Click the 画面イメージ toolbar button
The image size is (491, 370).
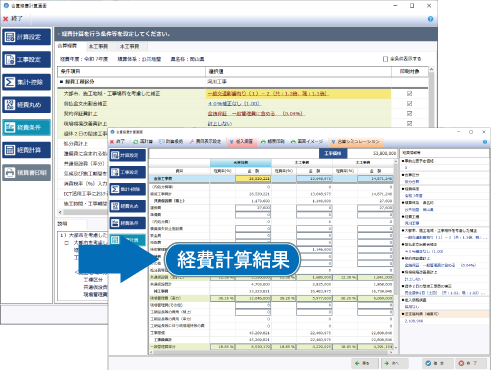307,142
